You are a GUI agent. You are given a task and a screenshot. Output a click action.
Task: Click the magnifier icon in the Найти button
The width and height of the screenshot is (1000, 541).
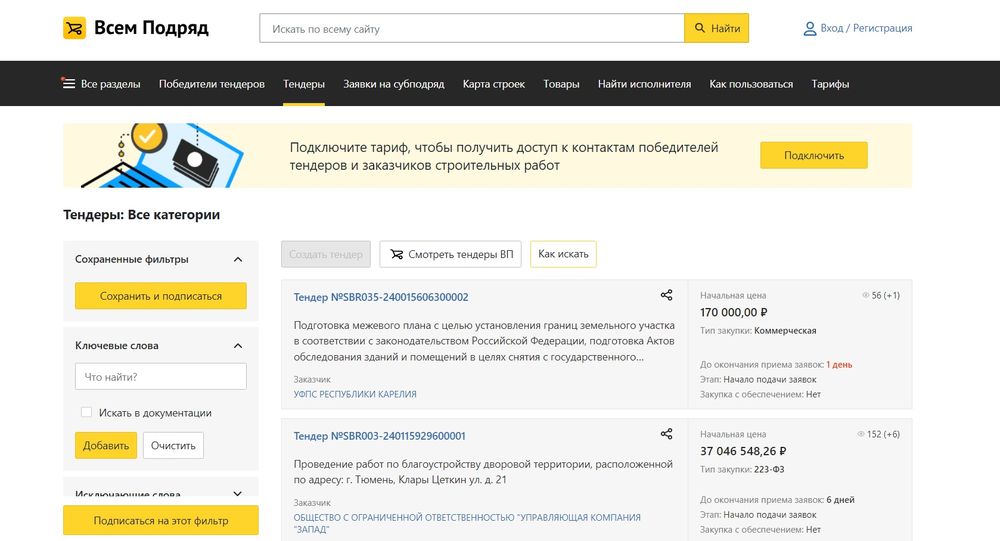(x=700, y=29)
